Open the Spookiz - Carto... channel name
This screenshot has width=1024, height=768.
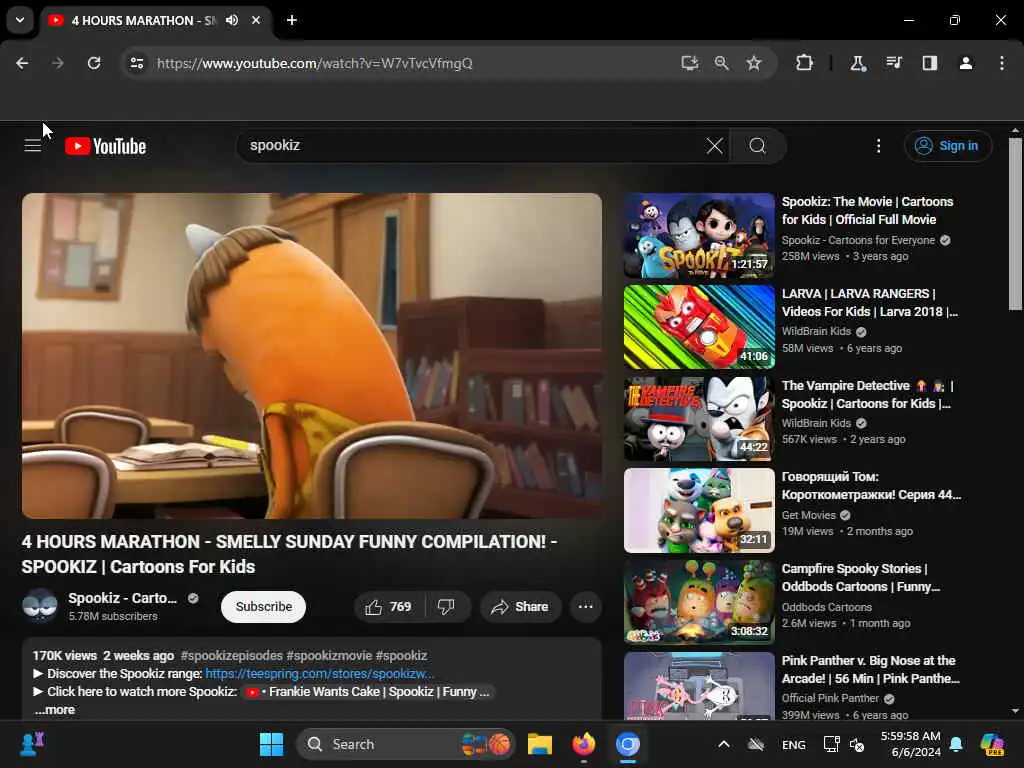tap(123, 598)
